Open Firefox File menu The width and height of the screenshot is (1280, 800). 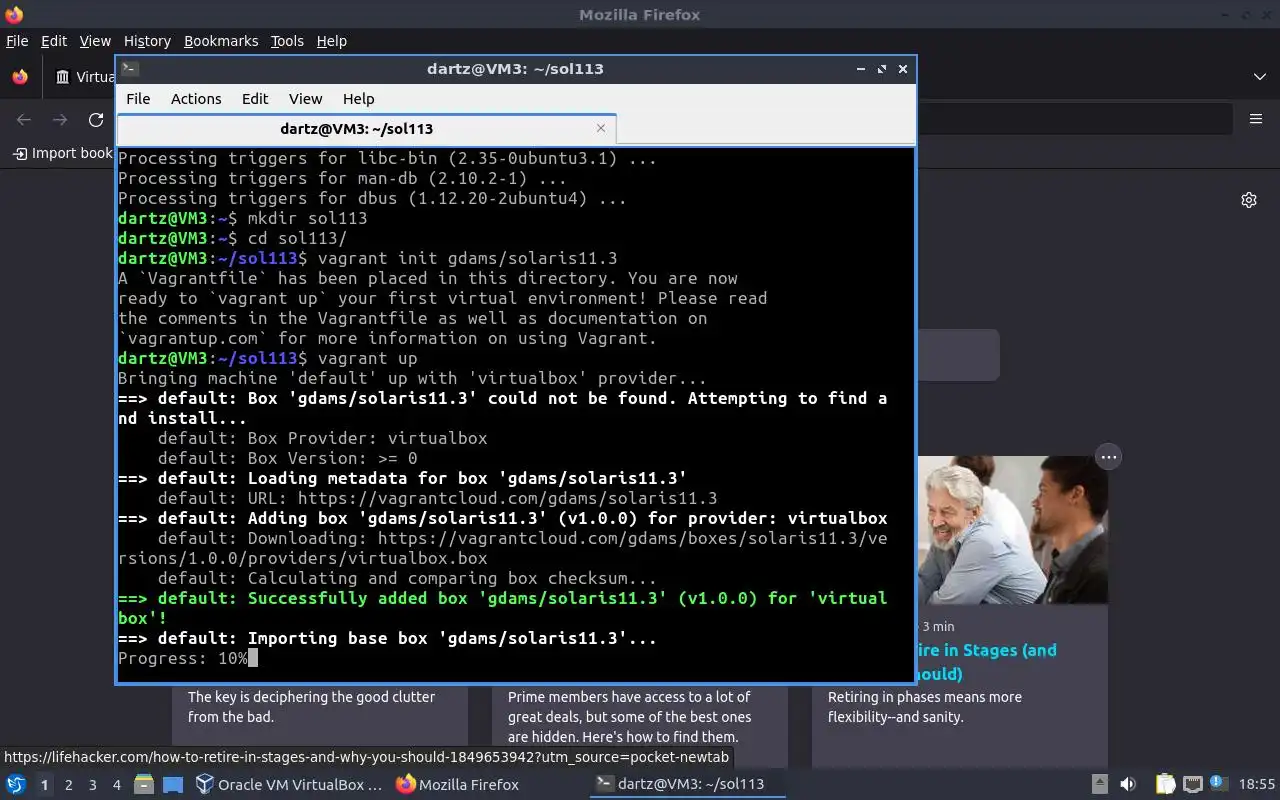pos(17,41)
